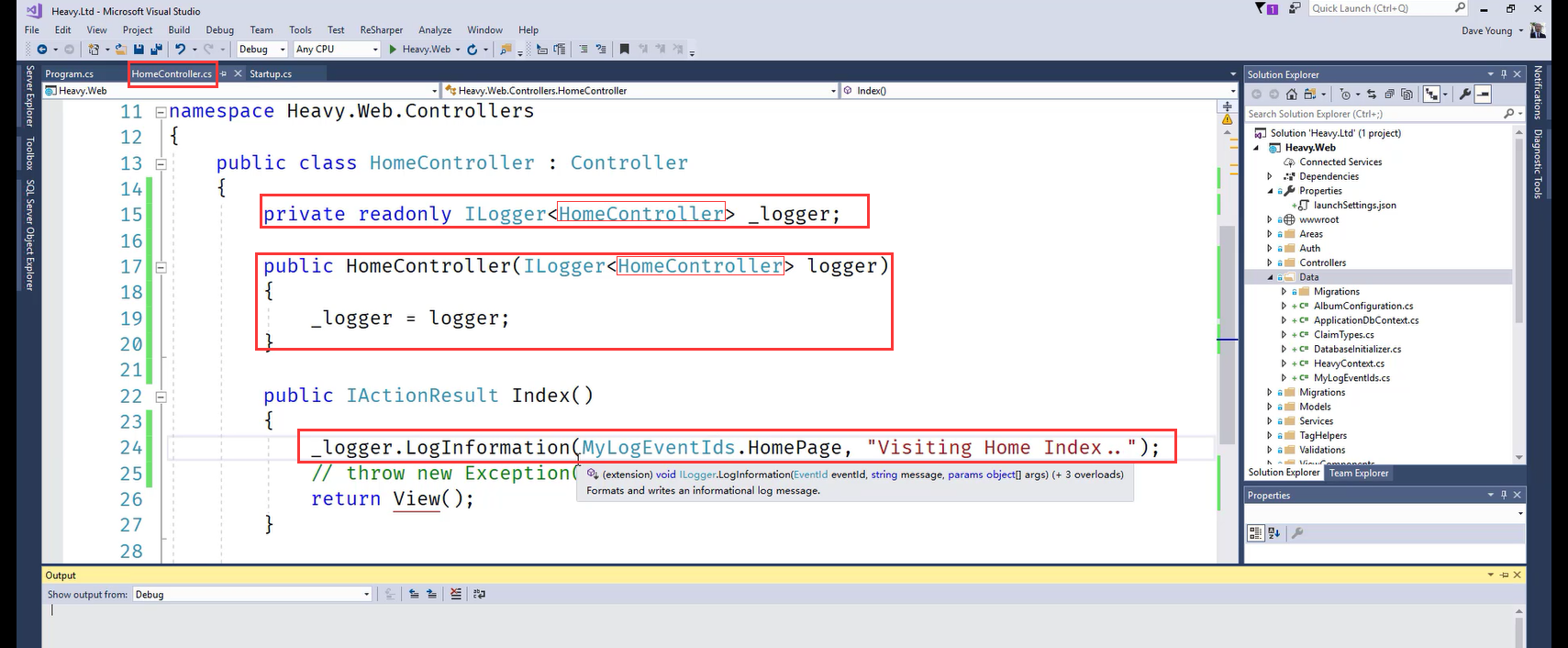Select MyLogEventIds.cs file in tree
This screenshot has width=1568, height=648.
pyautogui.click(x=1351, y=378)
